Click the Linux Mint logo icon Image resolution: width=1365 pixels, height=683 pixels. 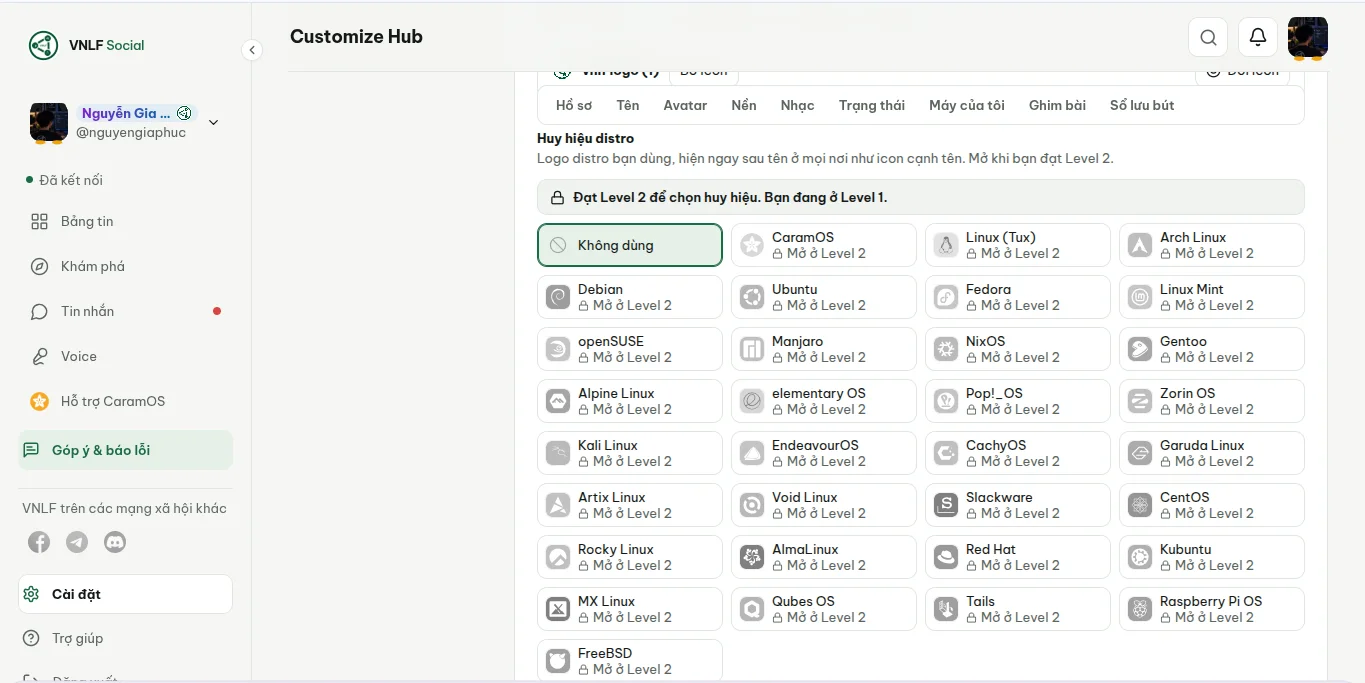click(1140, 297)
